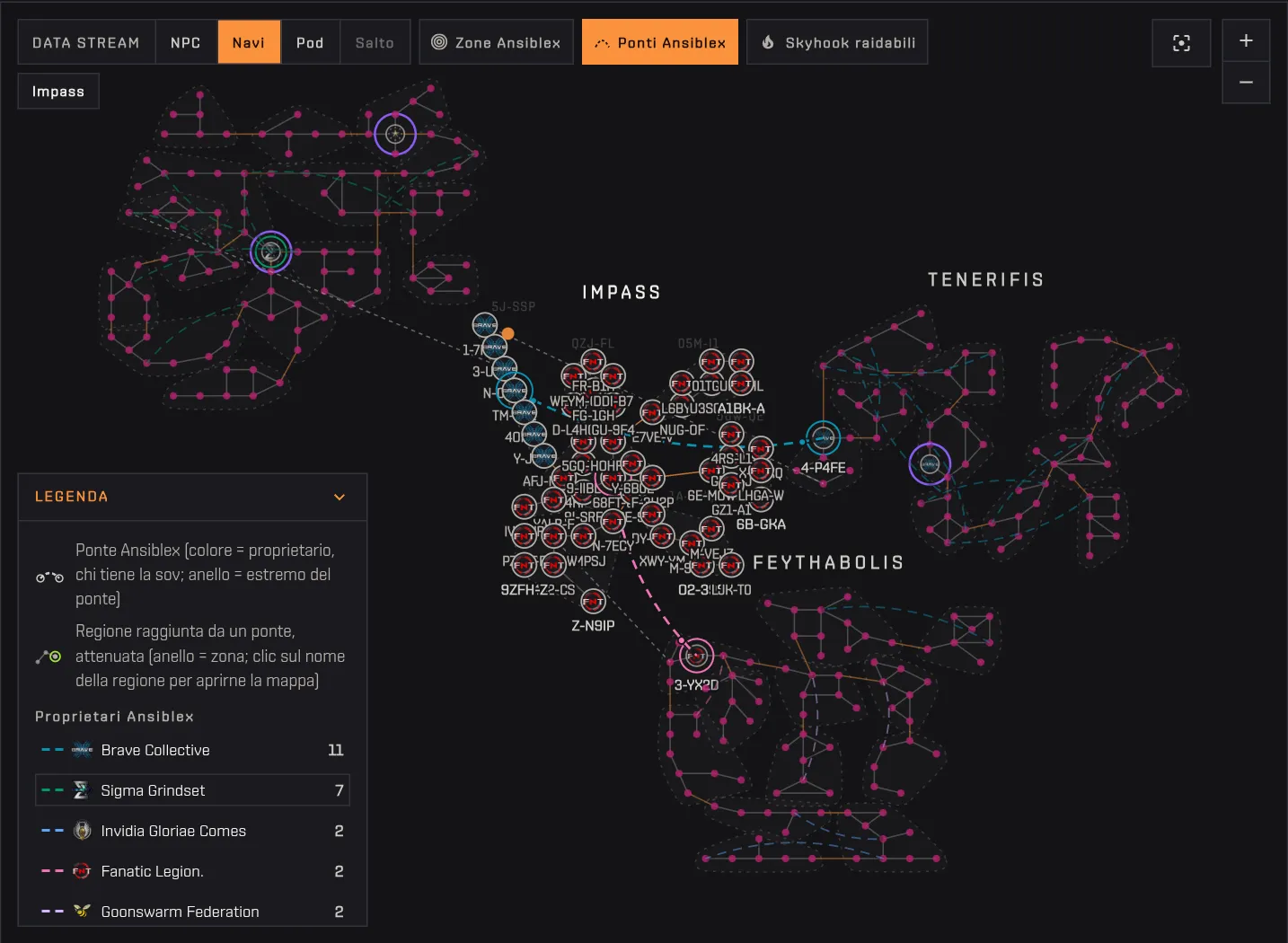1288x943 pixels.
Task: Zoom out with the minus button
Action: [1246, 83]
